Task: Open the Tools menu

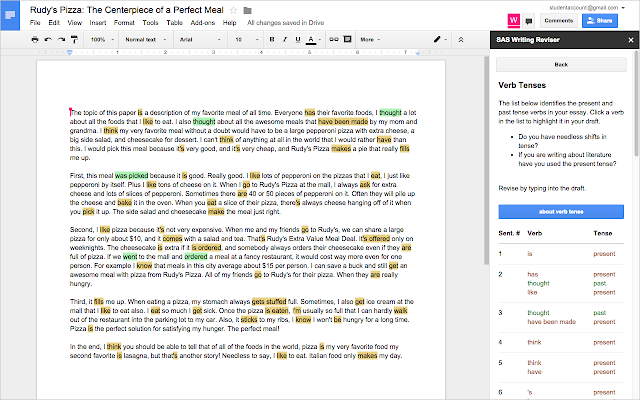Action: click(150, 23)
